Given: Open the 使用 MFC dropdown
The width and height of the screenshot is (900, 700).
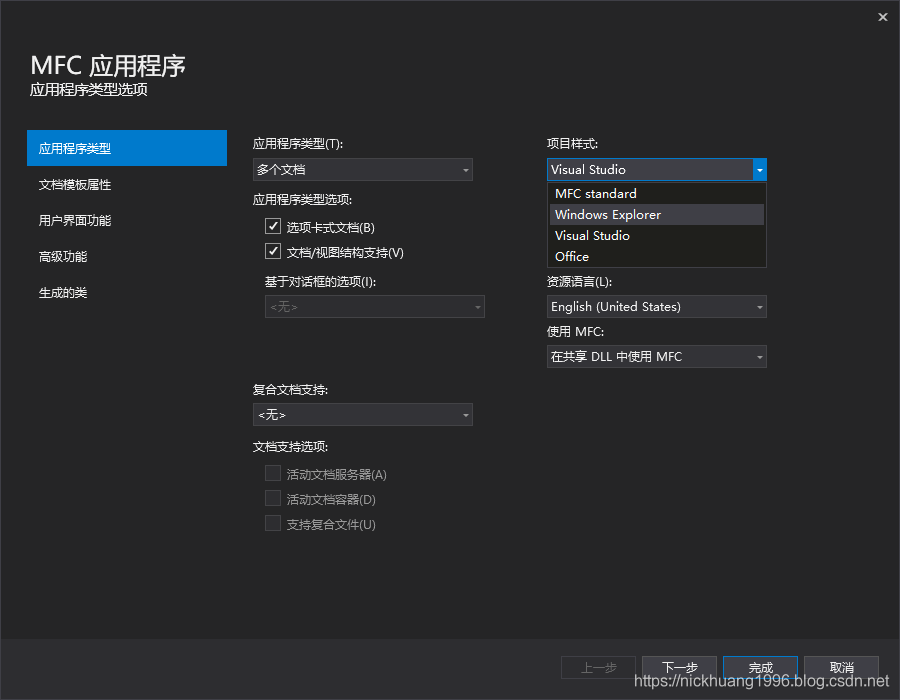Looking at the screenshot, I should pos(657,357).
